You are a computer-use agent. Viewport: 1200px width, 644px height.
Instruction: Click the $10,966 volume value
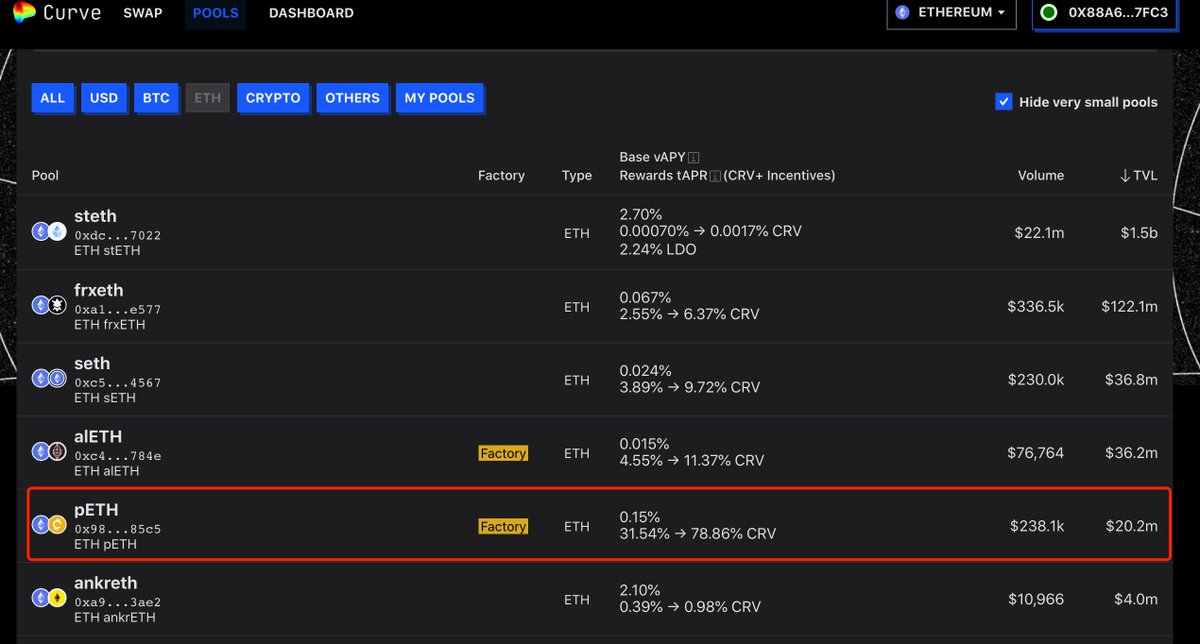tap(1036, 599)
